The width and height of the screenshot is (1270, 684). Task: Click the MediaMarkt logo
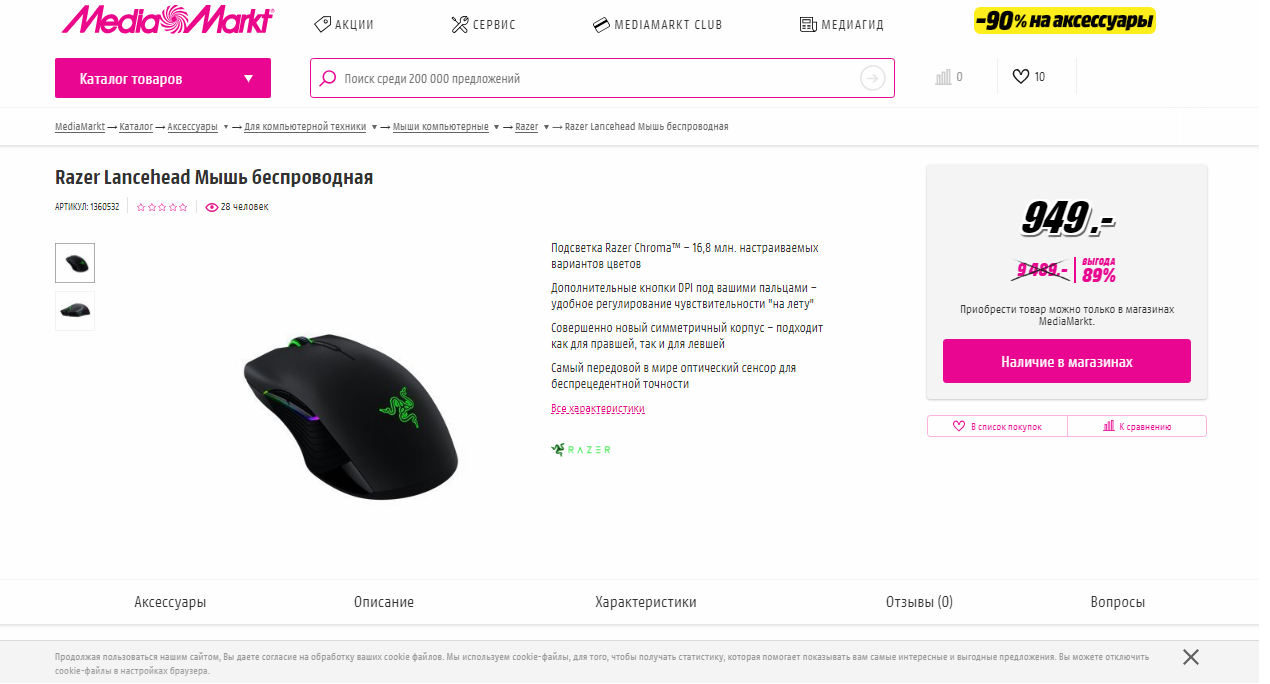[166, 20]
